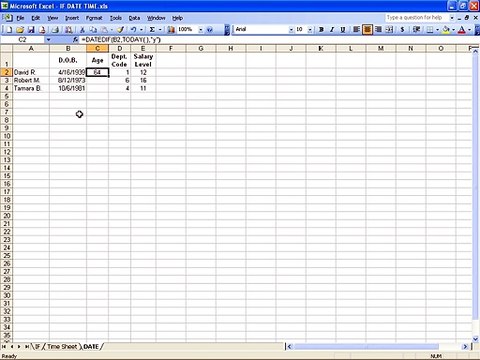480x360 pixels.
Task: Save the workbook with the floppy disk icon
Action: tap(31, 30)
